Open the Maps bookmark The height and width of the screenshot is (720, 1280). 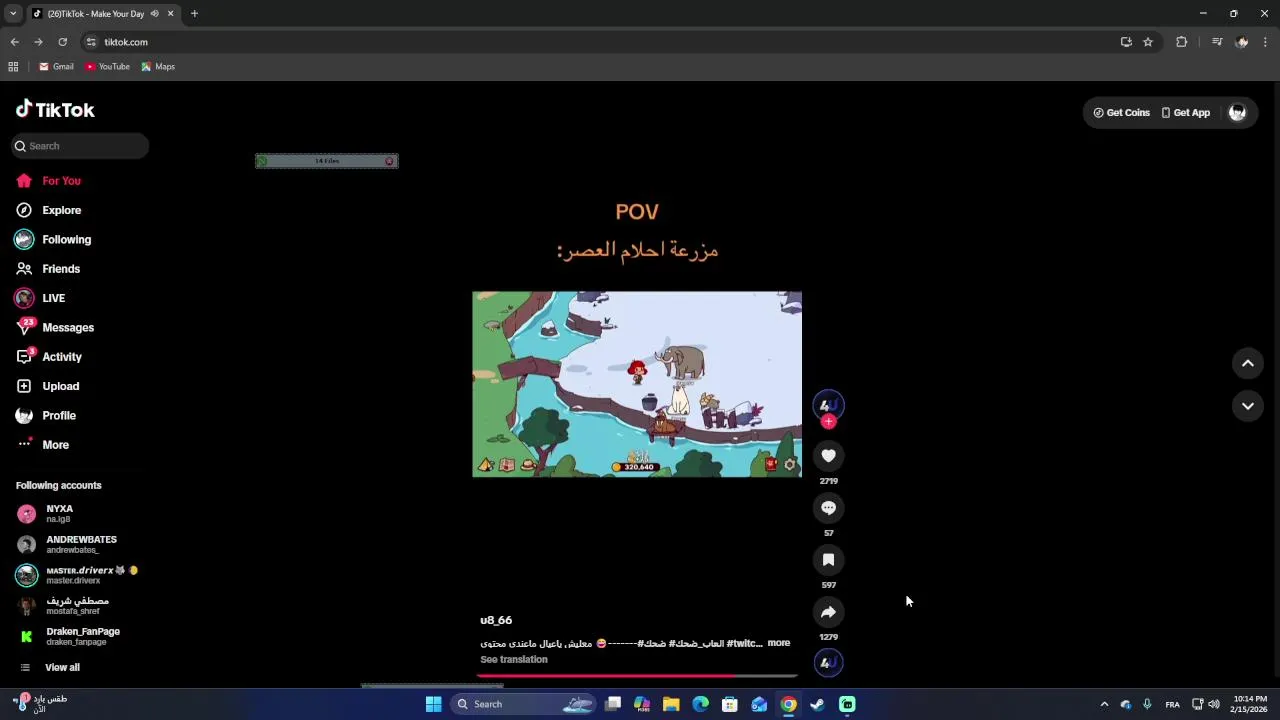(x=158, y=67)
